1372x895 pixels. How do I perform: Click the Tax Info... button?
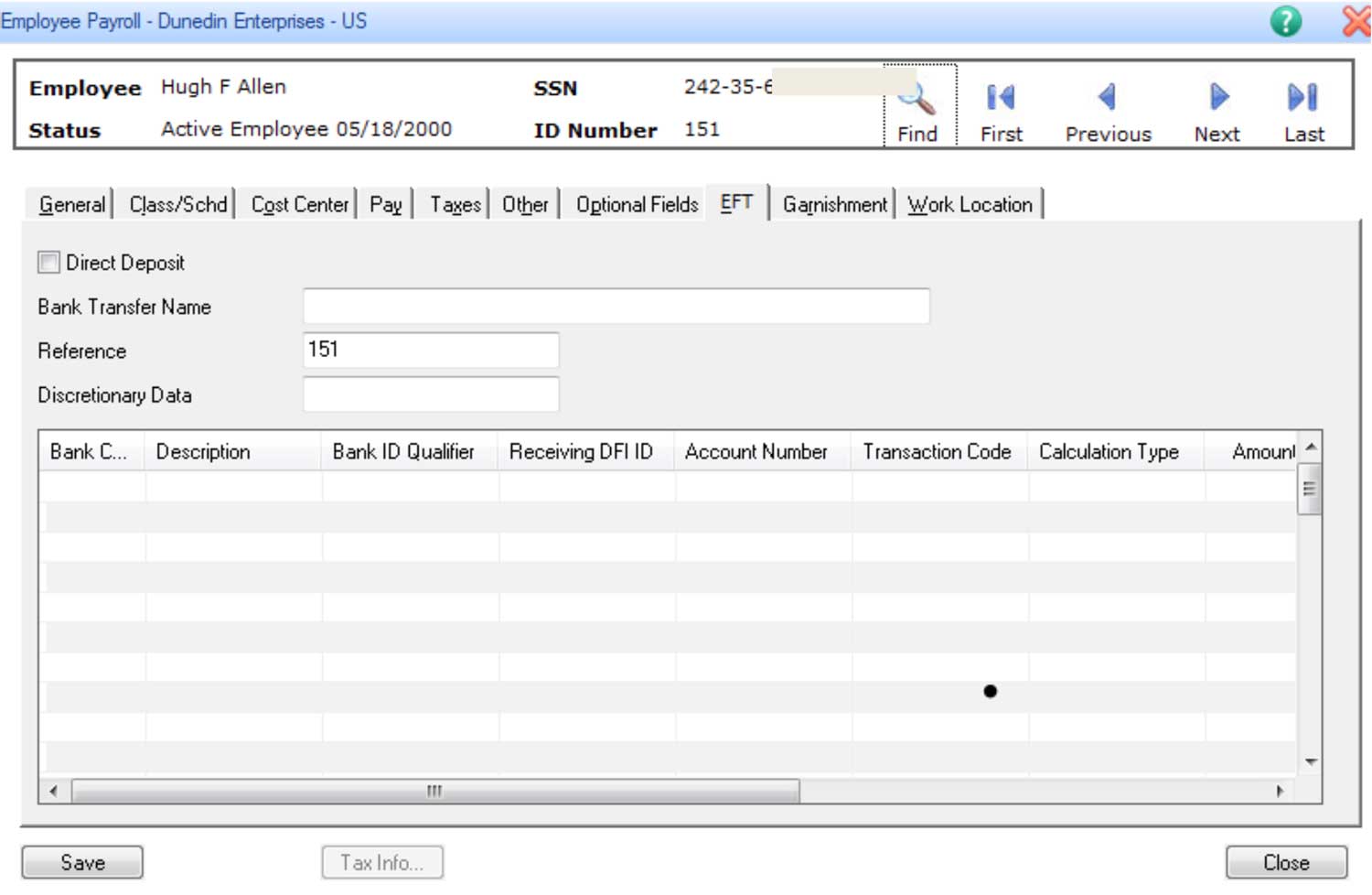[x=382, y=862]
